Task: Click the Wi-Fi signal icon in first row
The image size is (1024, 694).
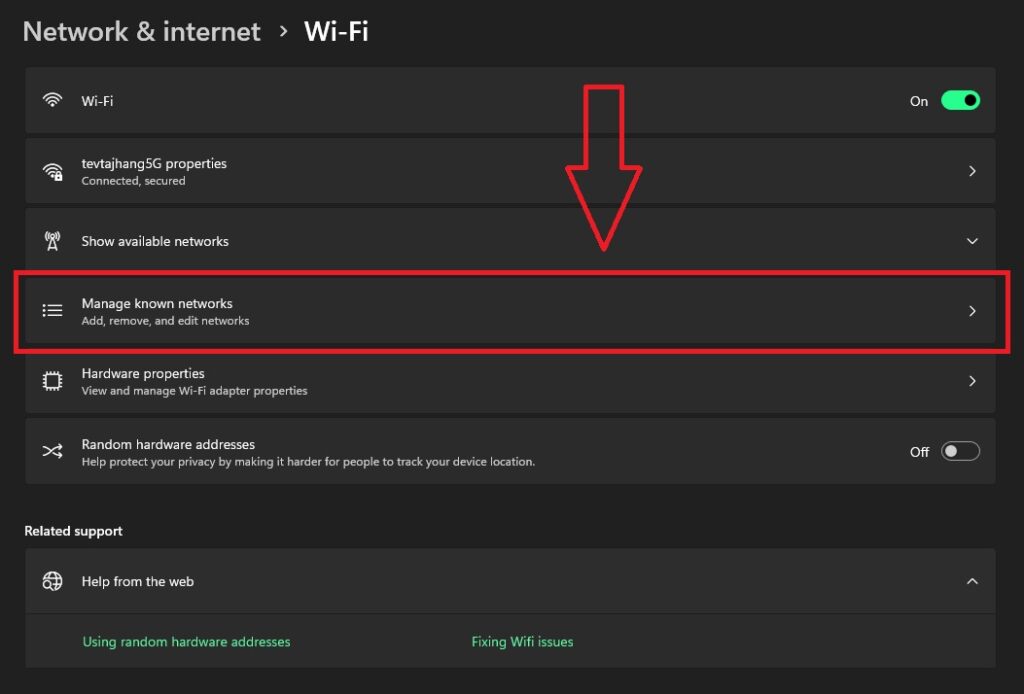Action: pyautogui.click(x=52, y=101)
